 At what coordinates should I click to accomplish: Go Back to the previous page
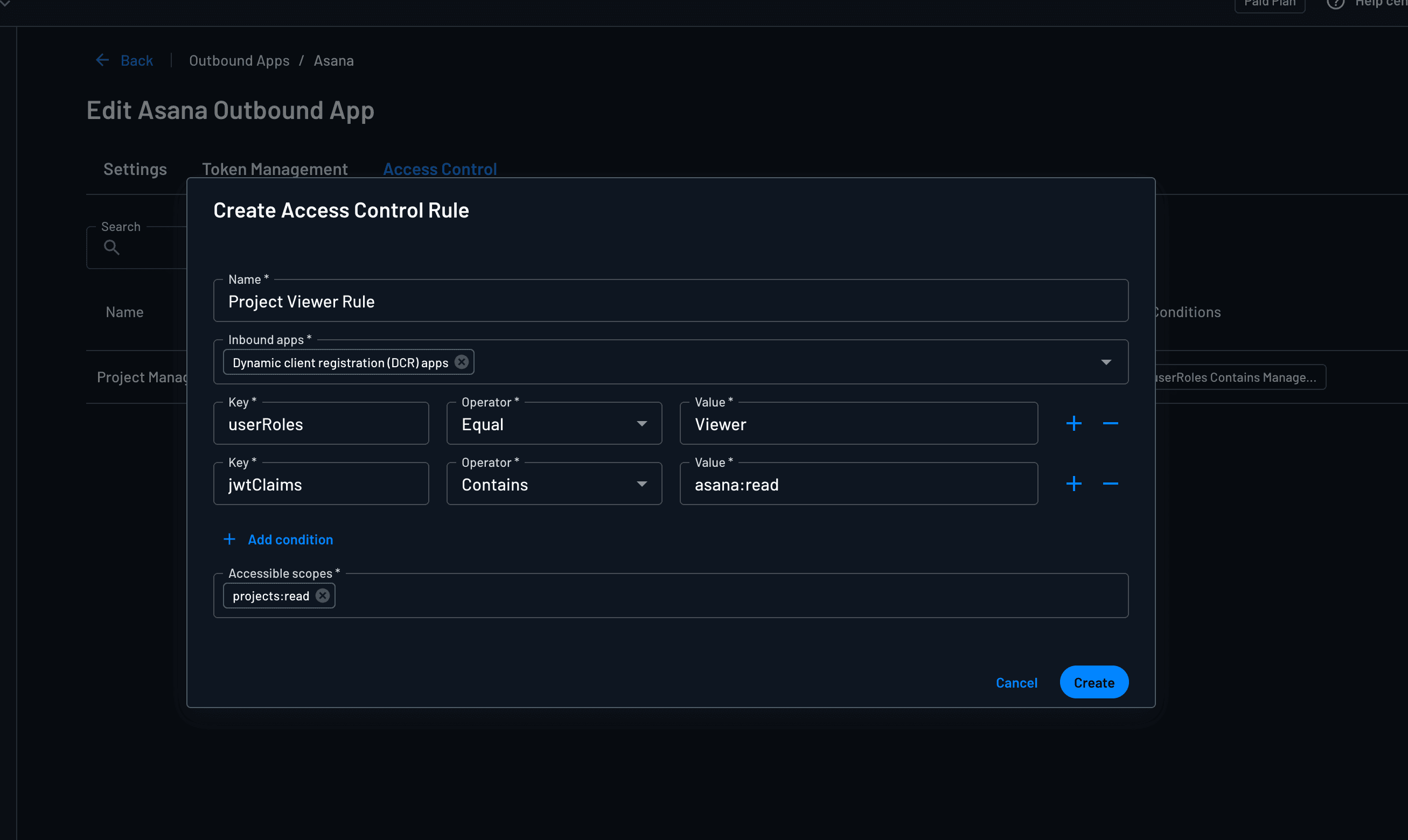pyautogui.click(x=136, y=60)
